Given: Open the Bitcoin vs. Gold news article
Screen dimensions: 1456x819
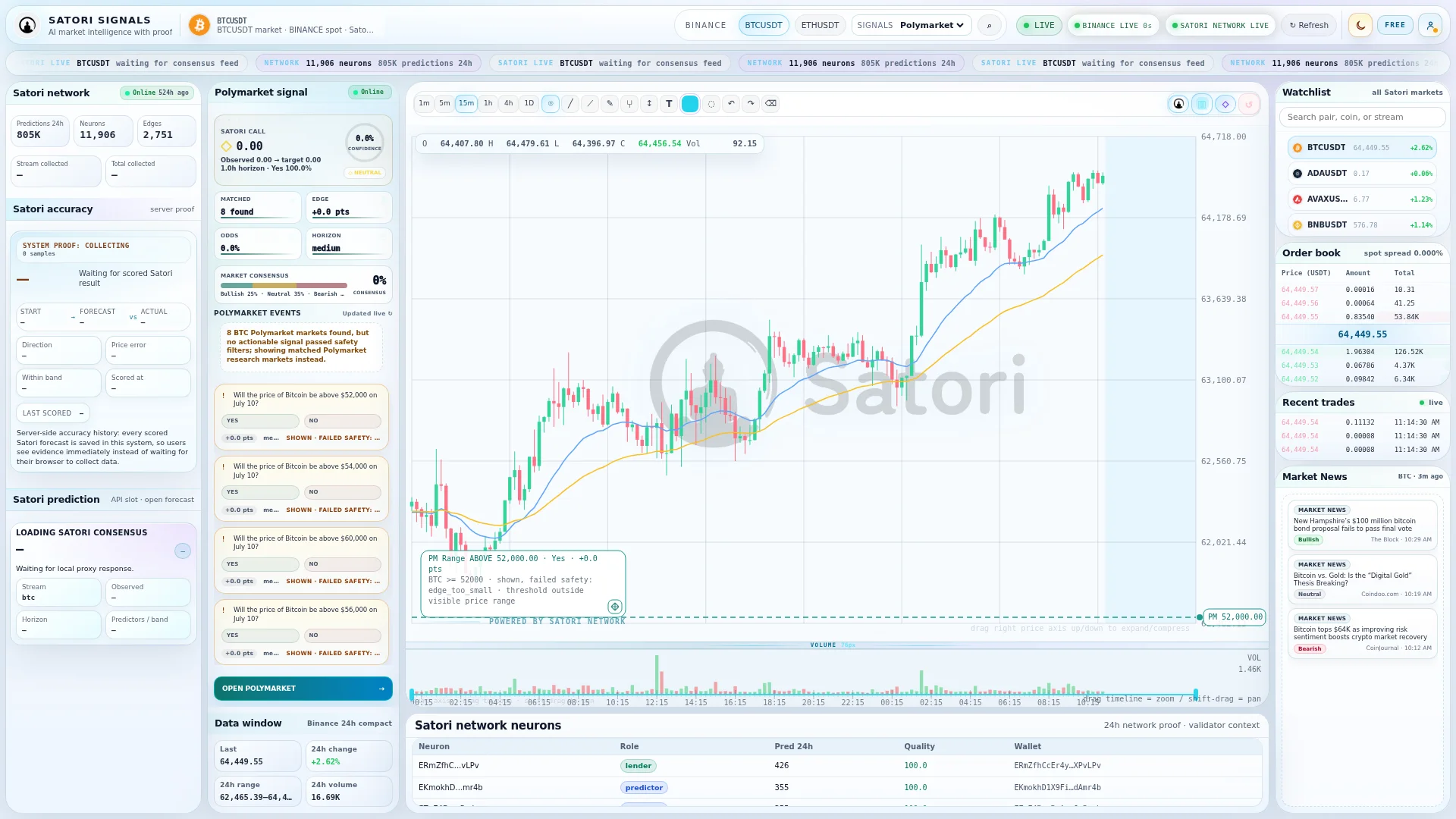Looking at the screenshot, I should click(x=1363, y=579).
